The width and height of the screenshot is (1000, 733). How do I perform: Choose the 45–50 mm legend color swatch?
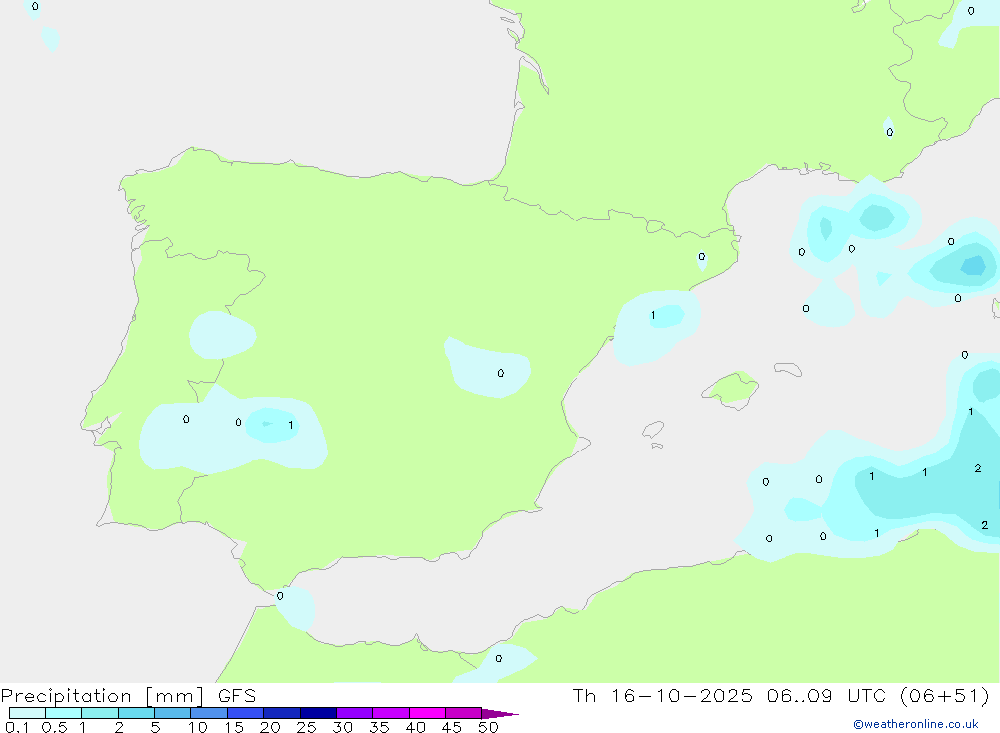[463, 713]
